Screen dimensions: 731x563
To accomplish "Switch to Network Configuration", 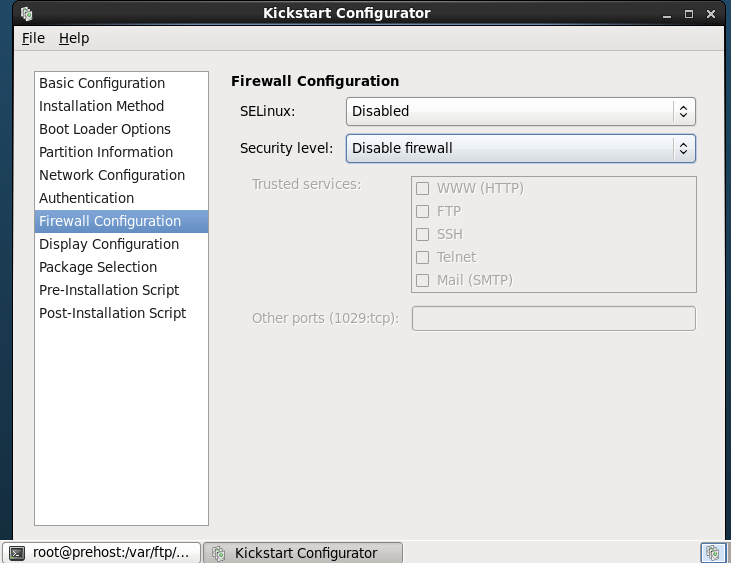I will pyautogui.click(x=121, y=175).
